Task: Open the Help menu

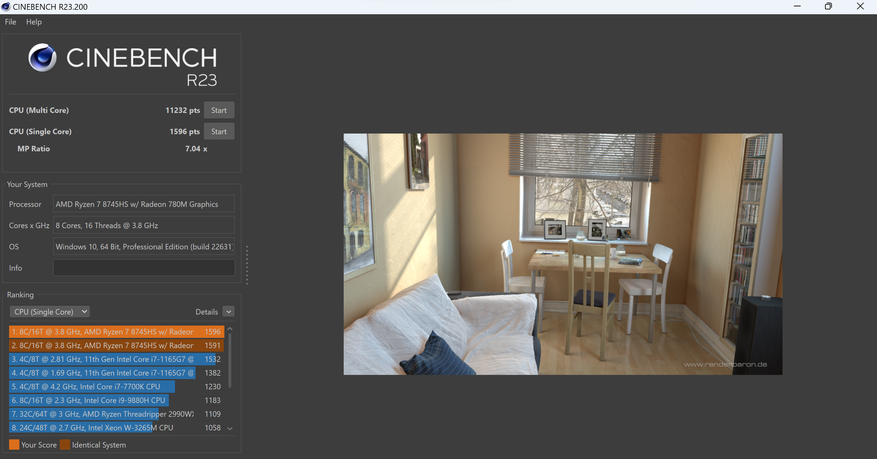Action: coord(34,22)
